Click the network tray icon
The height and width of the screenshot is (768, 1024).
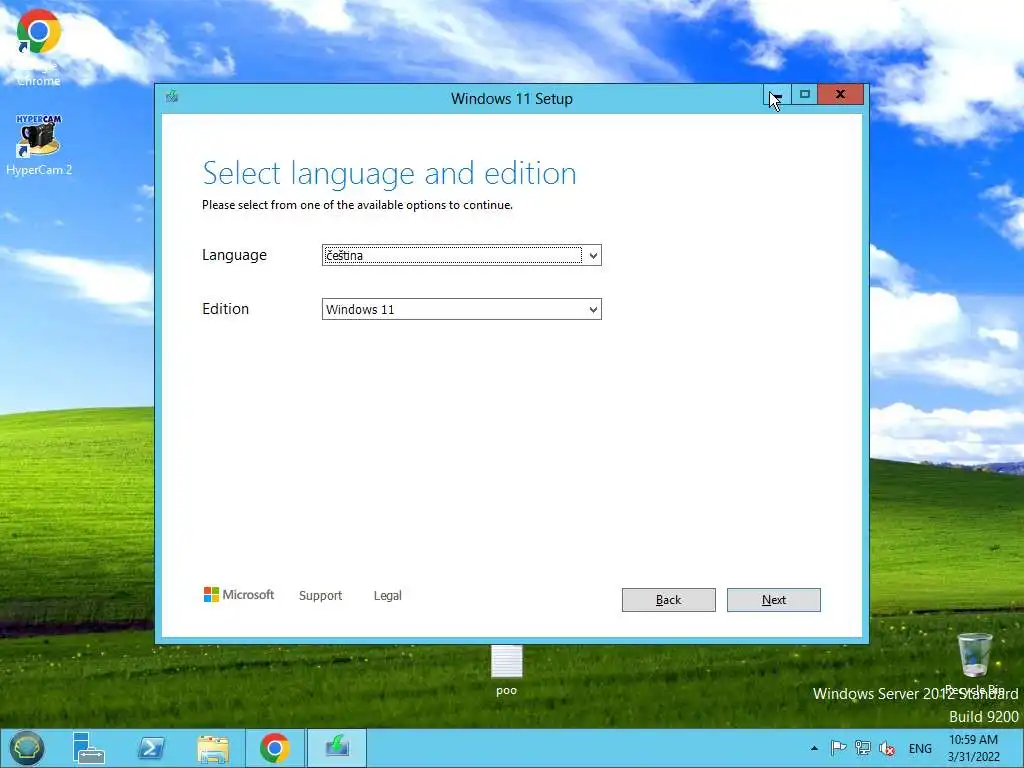pos(863,748)
